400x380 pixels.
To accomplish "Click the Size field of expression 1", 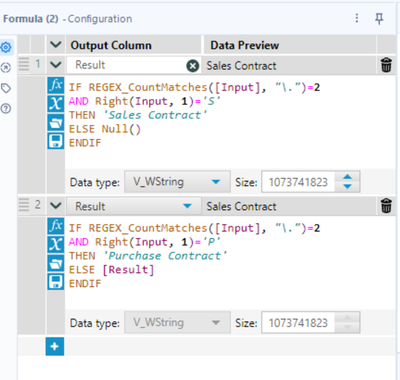I will point(298,182).
